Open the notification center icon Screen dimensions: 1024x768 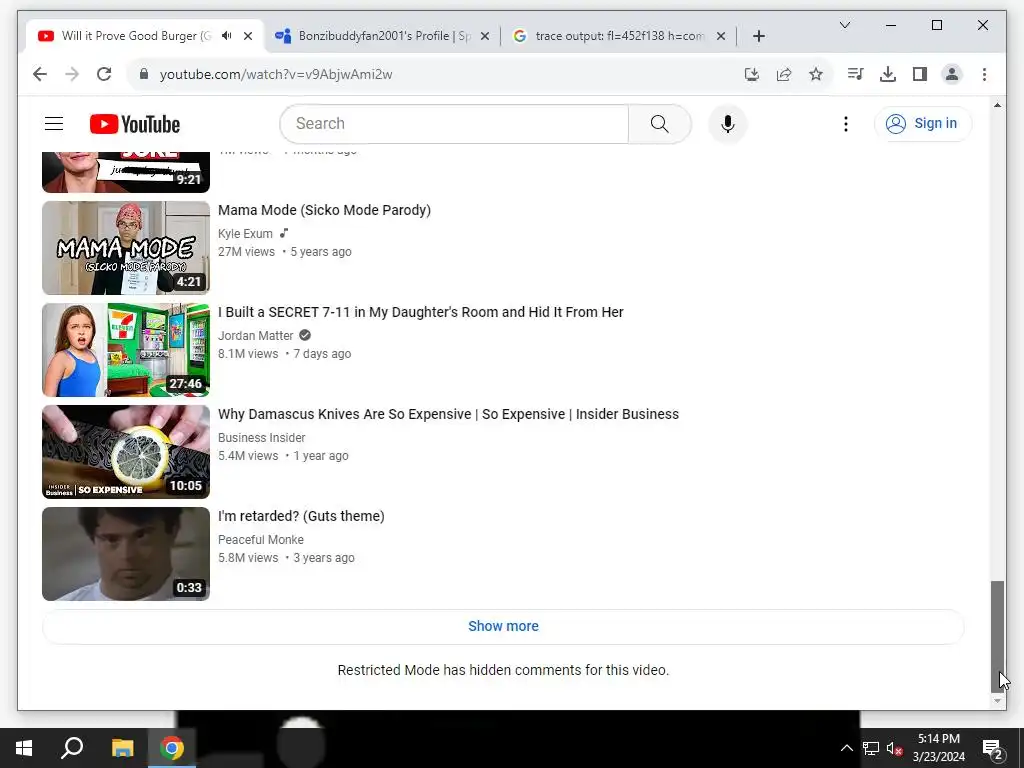tap(992, 749)
